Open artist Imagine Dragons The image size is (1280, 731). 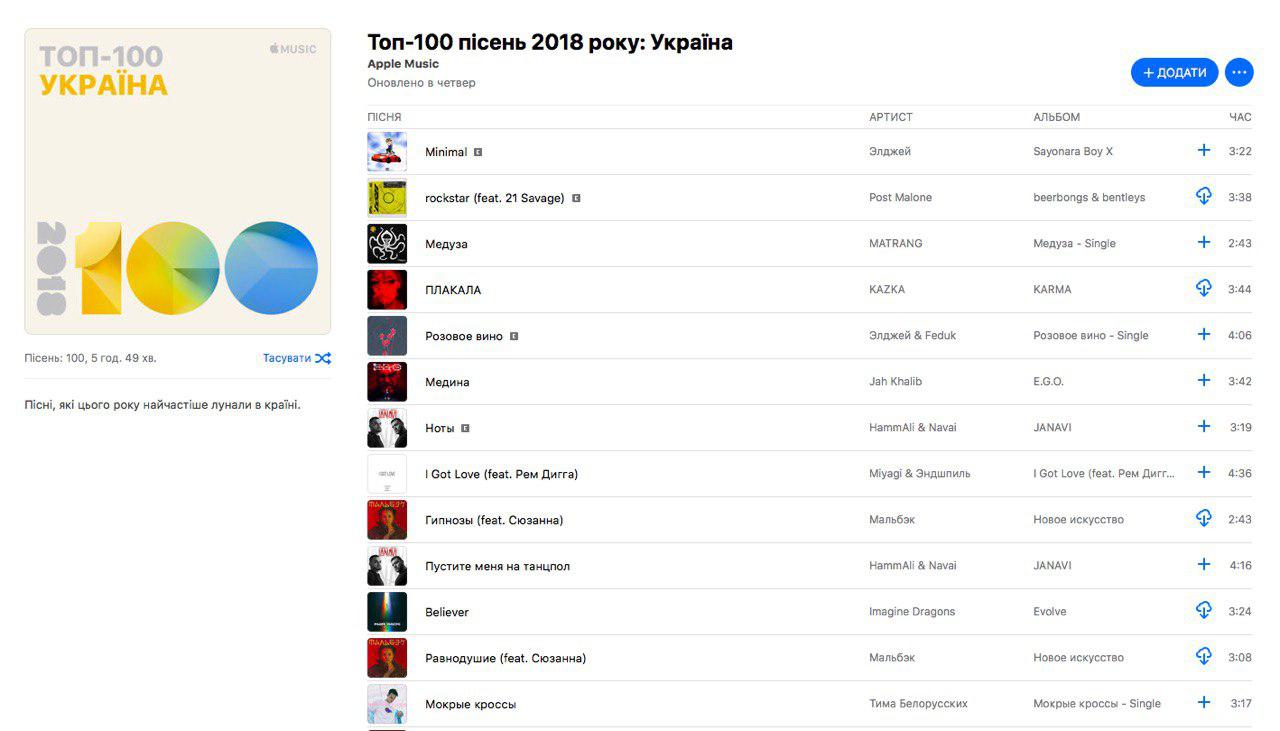click(912, 612)
